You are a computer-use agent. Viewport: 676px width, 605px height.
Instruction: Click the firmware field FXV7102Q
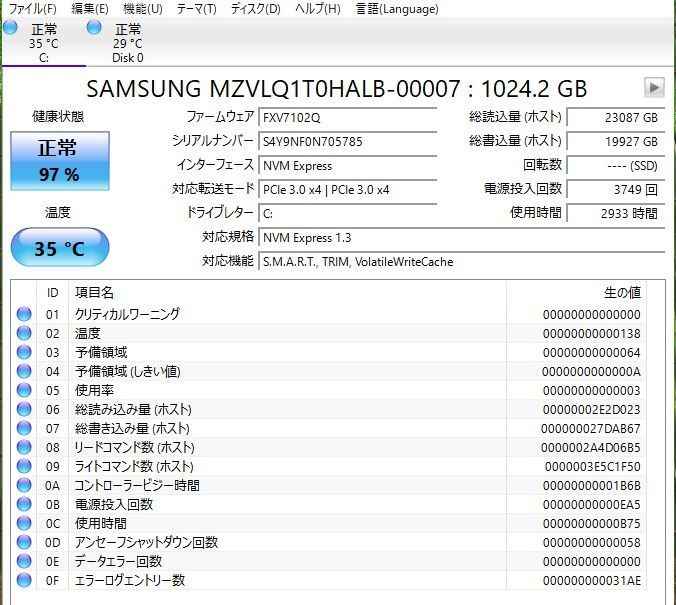click(347, 118)
